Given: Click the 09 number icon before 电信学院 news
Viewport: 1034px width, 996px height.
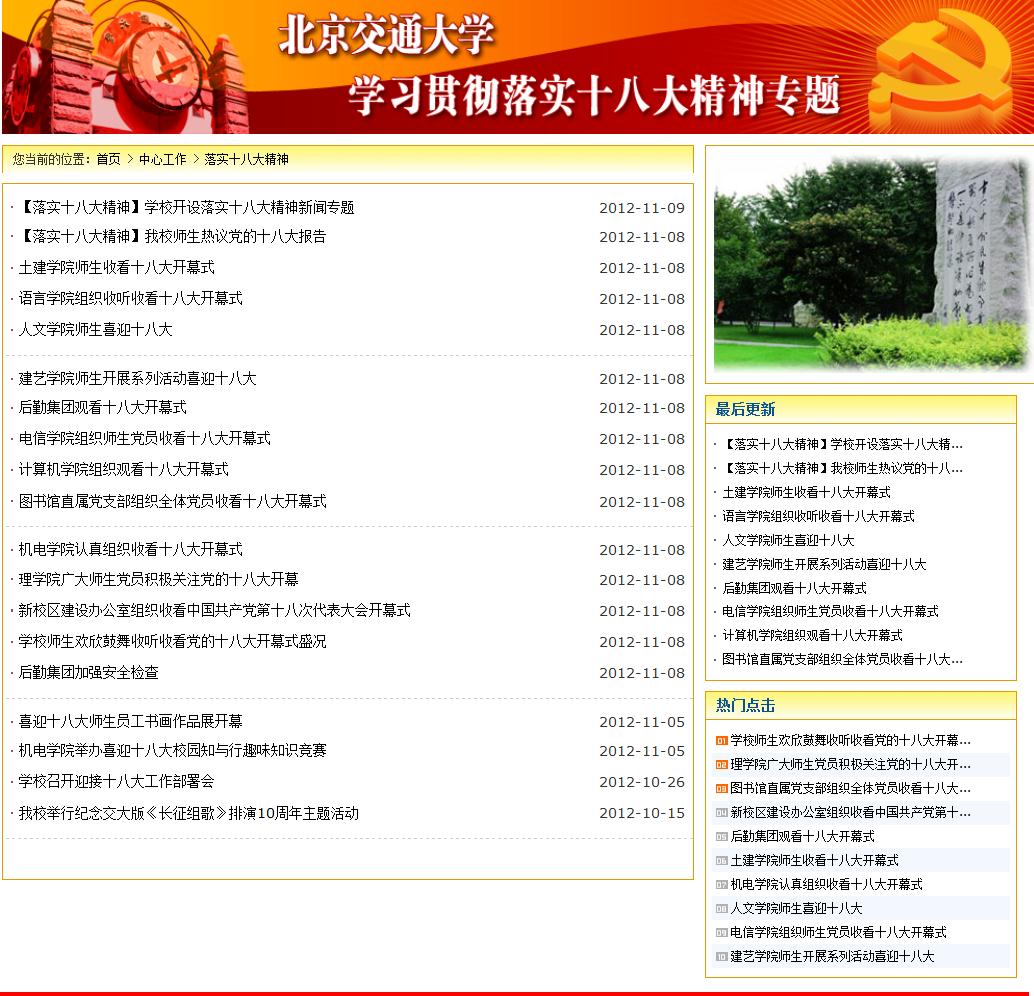Looking at the screenshot, I should 719,932.
